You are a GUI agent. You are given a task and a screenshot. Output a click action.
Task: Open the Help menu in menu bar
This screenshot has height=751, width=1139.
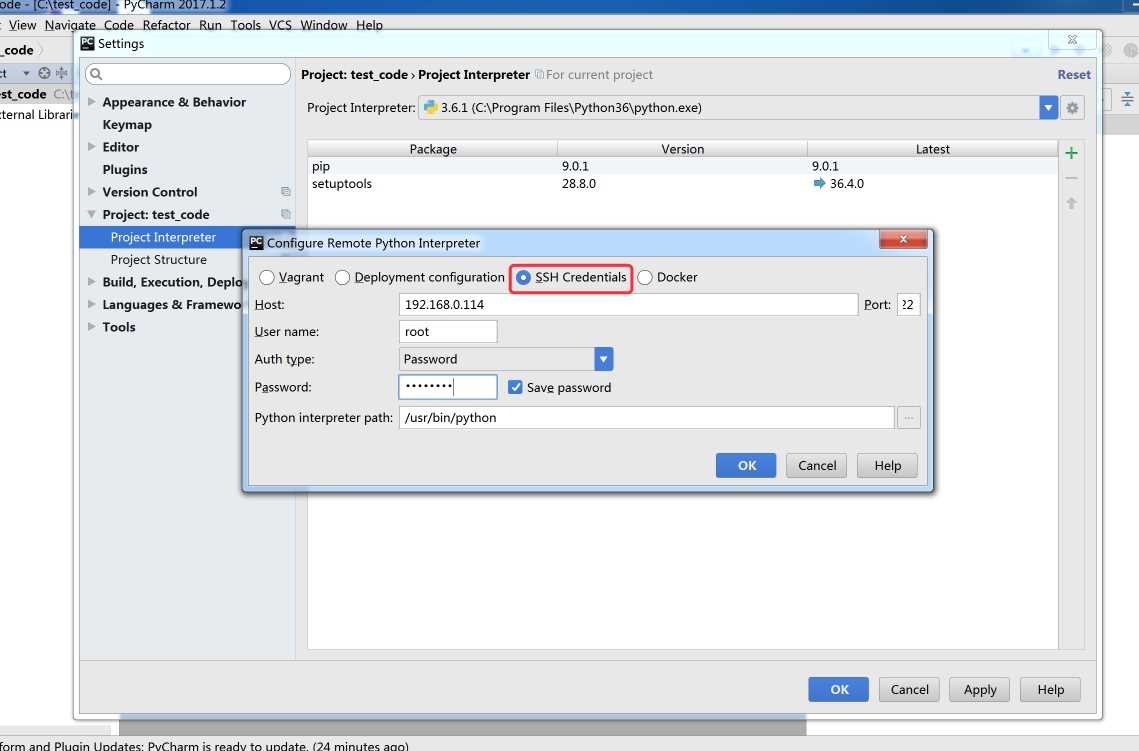point(369,25)
